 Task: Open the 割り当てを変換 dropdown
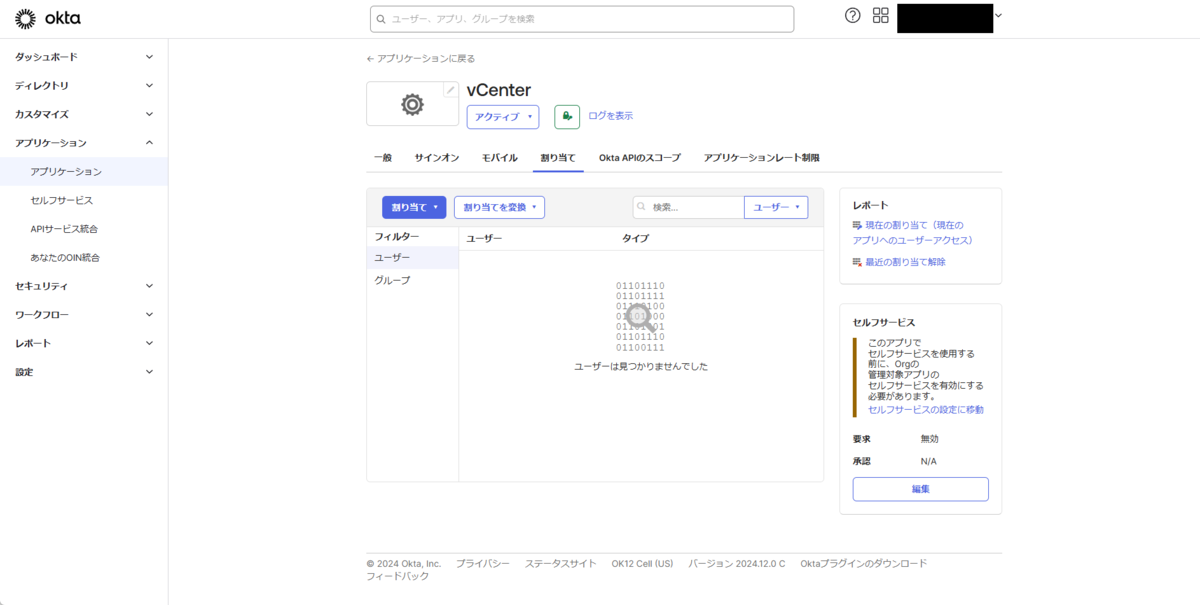tap(499, 207)
